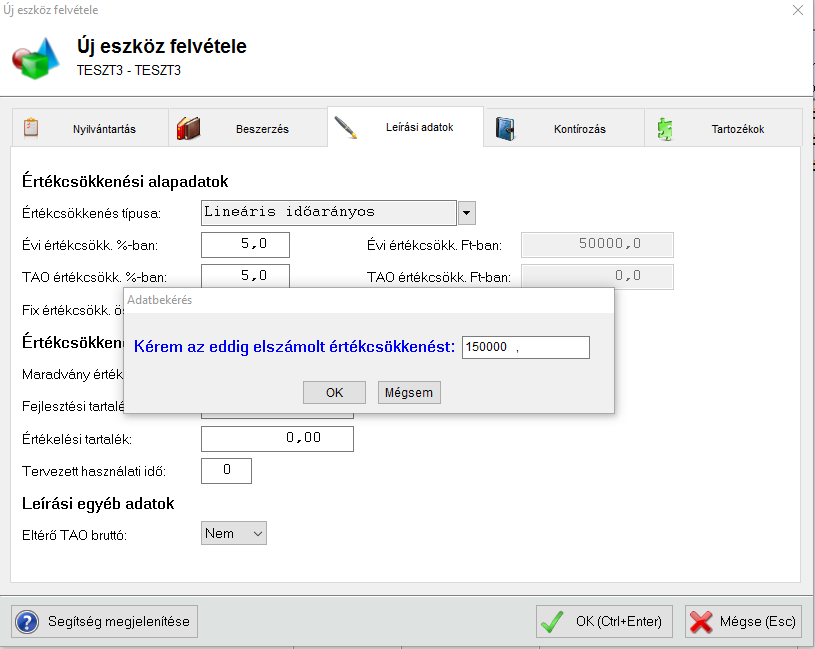
Task: Click the books icon on Beszerzés tab
Action: click(x=188, y=128)
